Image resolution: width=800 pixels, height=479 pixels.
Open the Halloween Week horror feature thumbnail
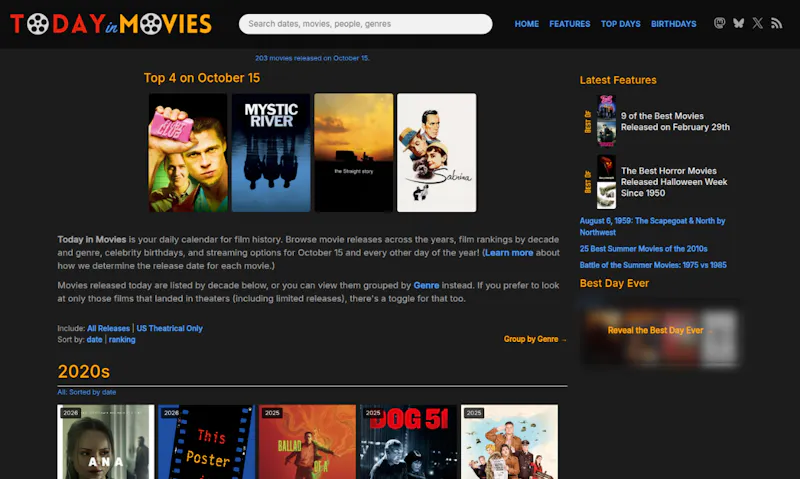click(x=606, y=182)
